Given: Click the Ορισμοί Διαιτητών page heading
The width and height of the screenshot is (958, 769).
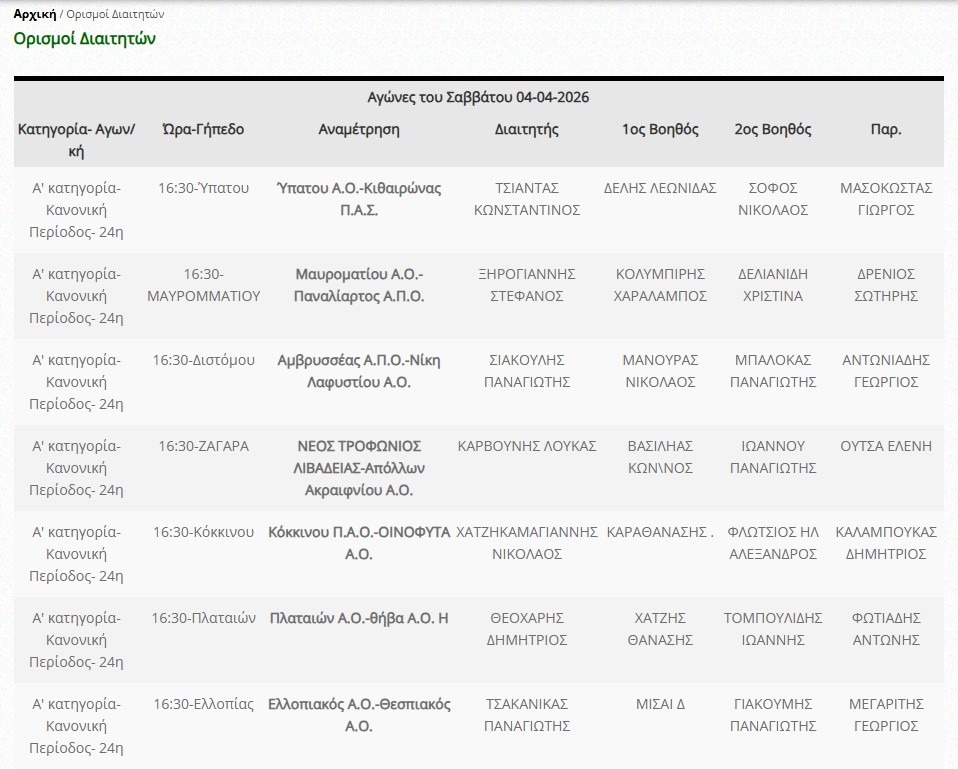Looking at the screenshot, I should 84,39.
